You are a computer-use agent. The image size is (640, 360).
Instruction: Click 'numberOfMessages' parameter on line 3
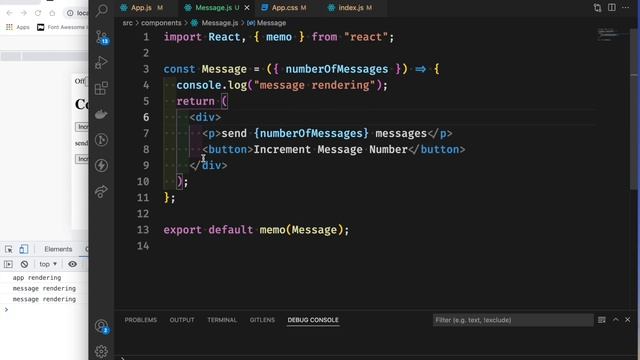pyautogui.click(x=337, y=69)
